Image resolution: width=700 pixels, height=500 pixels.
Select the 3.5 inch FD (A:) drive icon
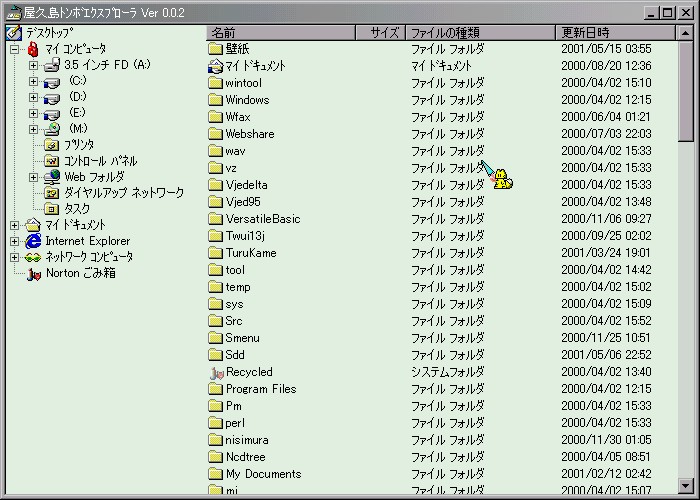click(52, 65)
